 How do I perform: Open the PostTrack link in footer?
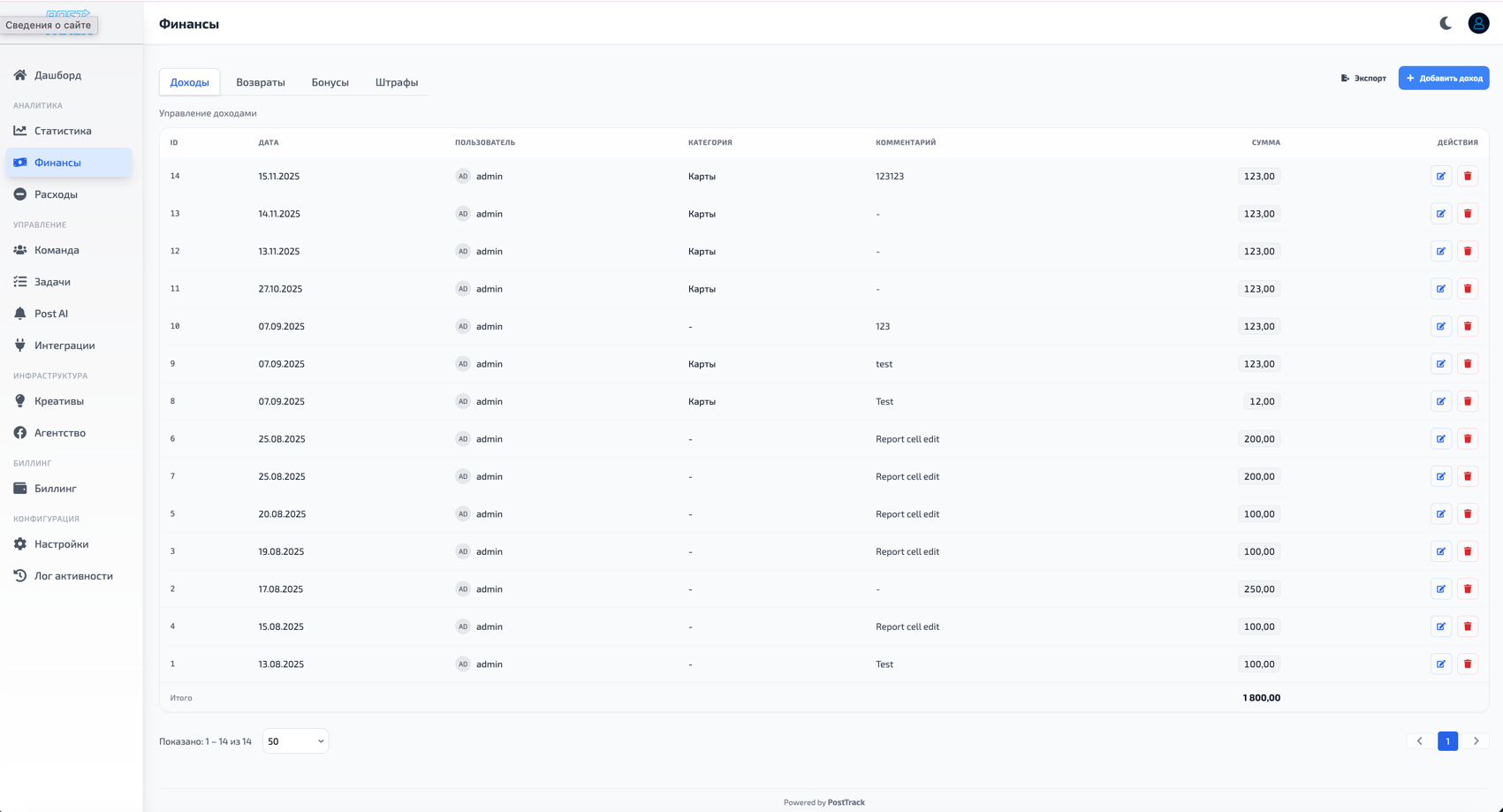(x=846, y=802)
